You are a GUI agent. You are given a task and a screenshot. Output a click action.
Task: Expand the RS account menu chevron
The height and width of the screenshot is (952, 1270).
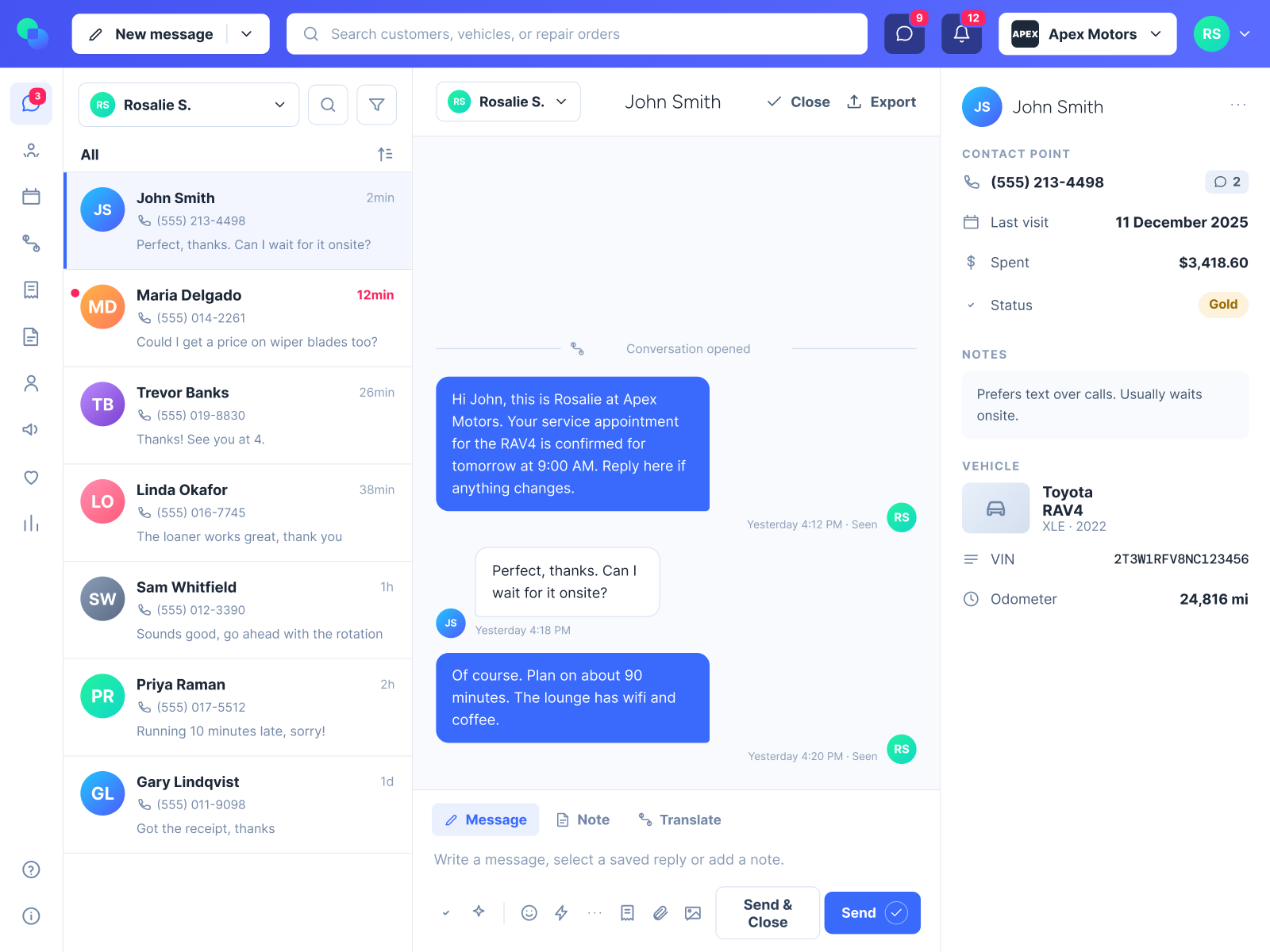click(x=1245, y=34)
